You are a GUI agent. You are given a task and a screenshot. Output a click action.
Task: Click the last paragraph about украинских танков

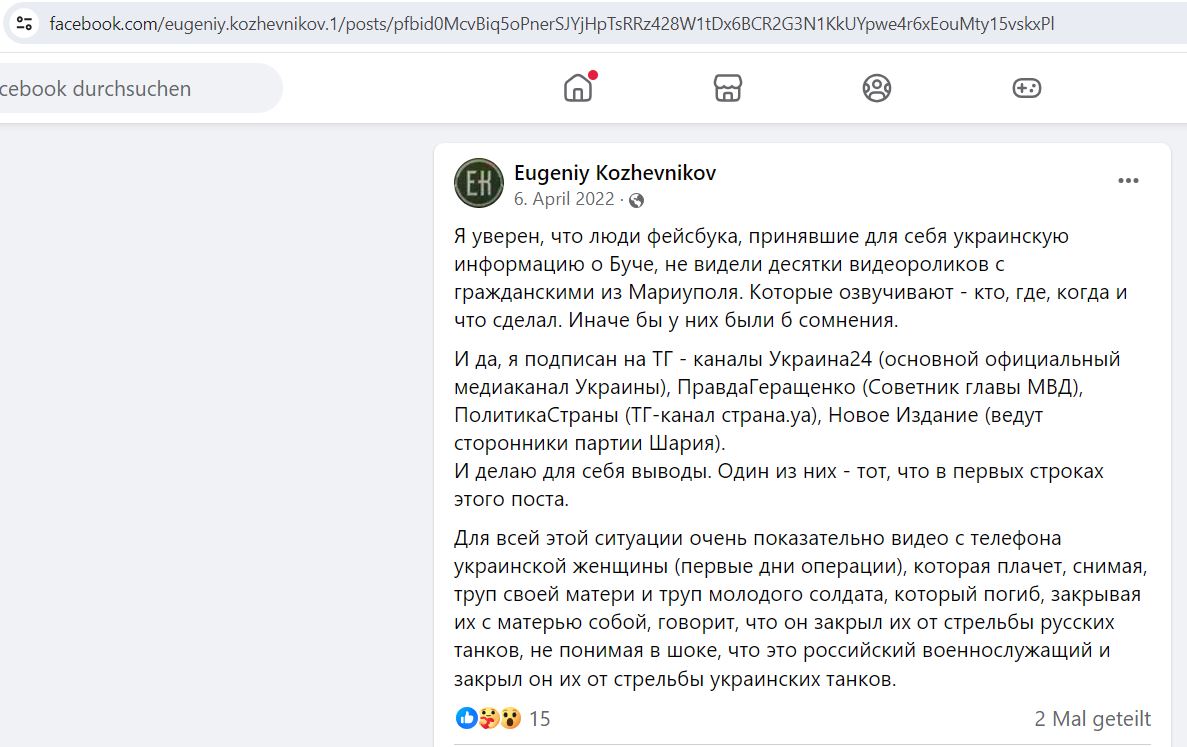point(800,608)
